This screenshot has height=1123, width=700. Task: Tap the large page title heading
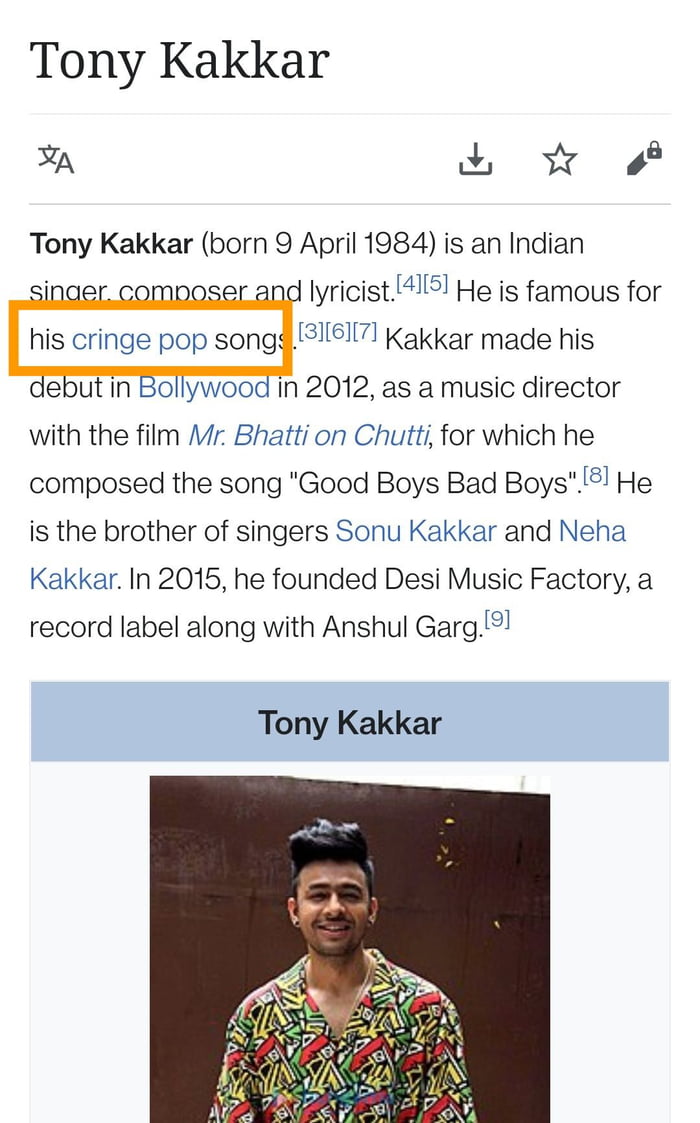(180, 60)
